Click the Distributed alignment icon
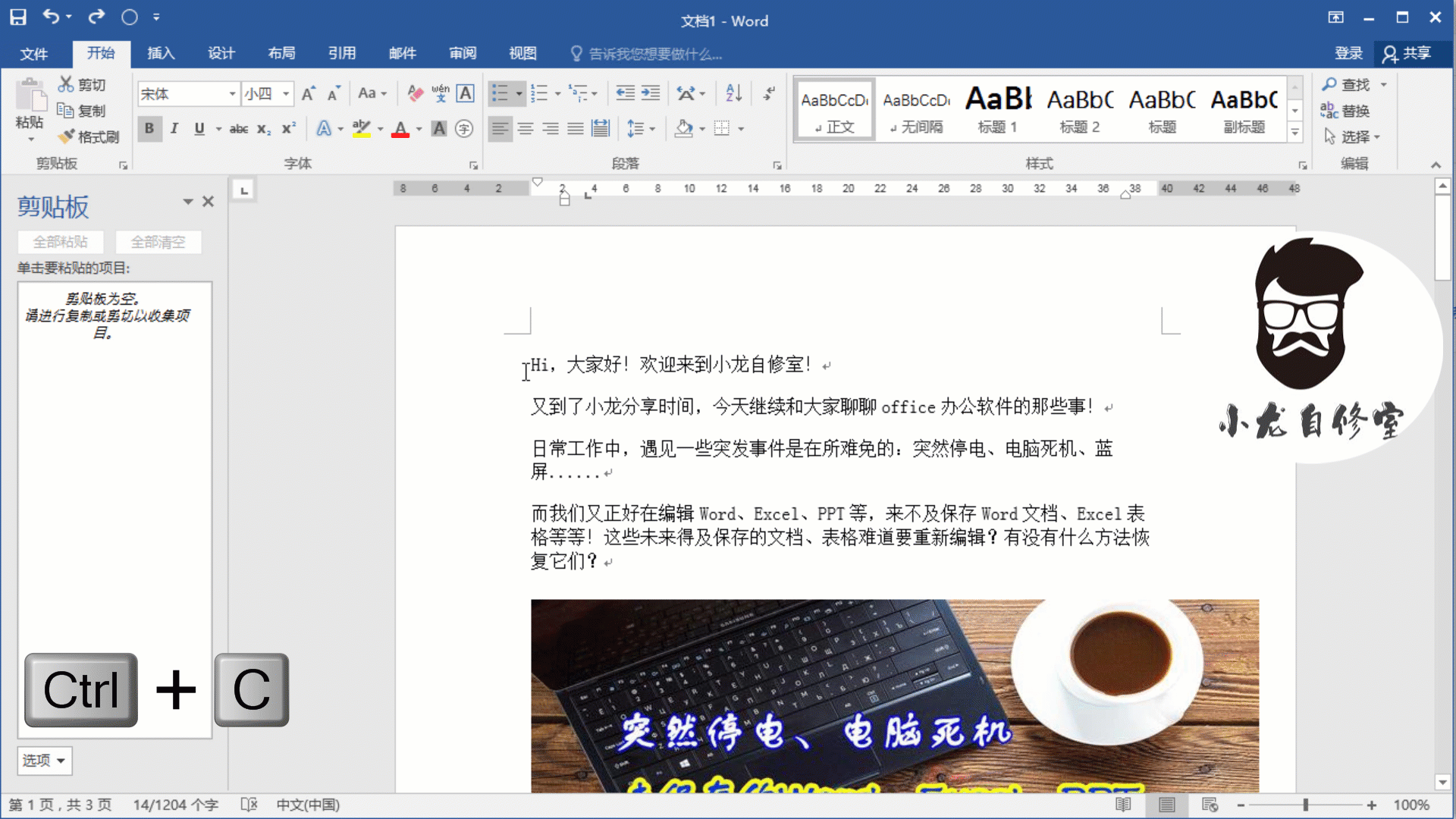Viewport: 1456px width, 819px height. (x=601, y=128)
